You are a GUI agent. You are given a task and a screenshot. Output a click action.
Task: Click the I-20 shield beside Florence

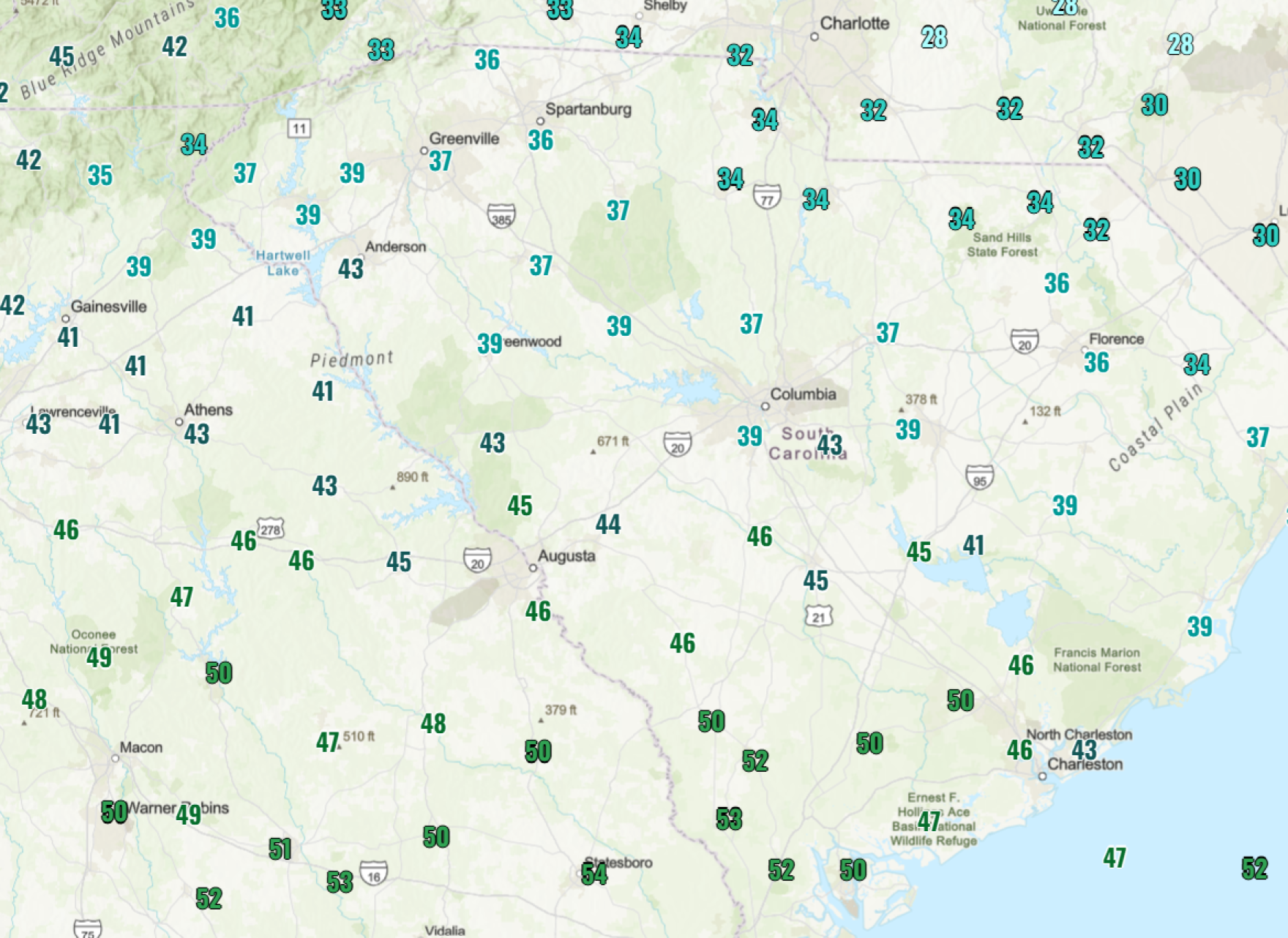(x=1025, y=342)
